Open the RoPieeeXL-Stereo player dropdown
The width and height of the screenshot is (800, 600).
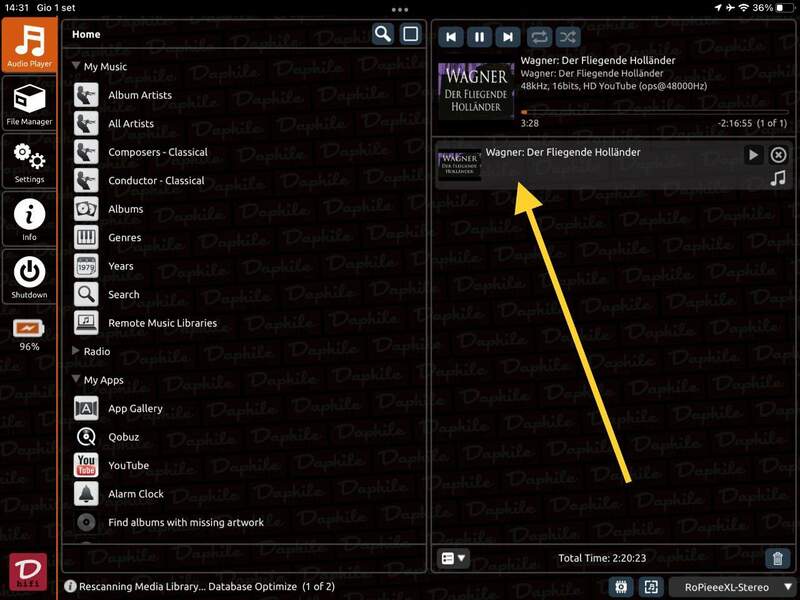732,587
